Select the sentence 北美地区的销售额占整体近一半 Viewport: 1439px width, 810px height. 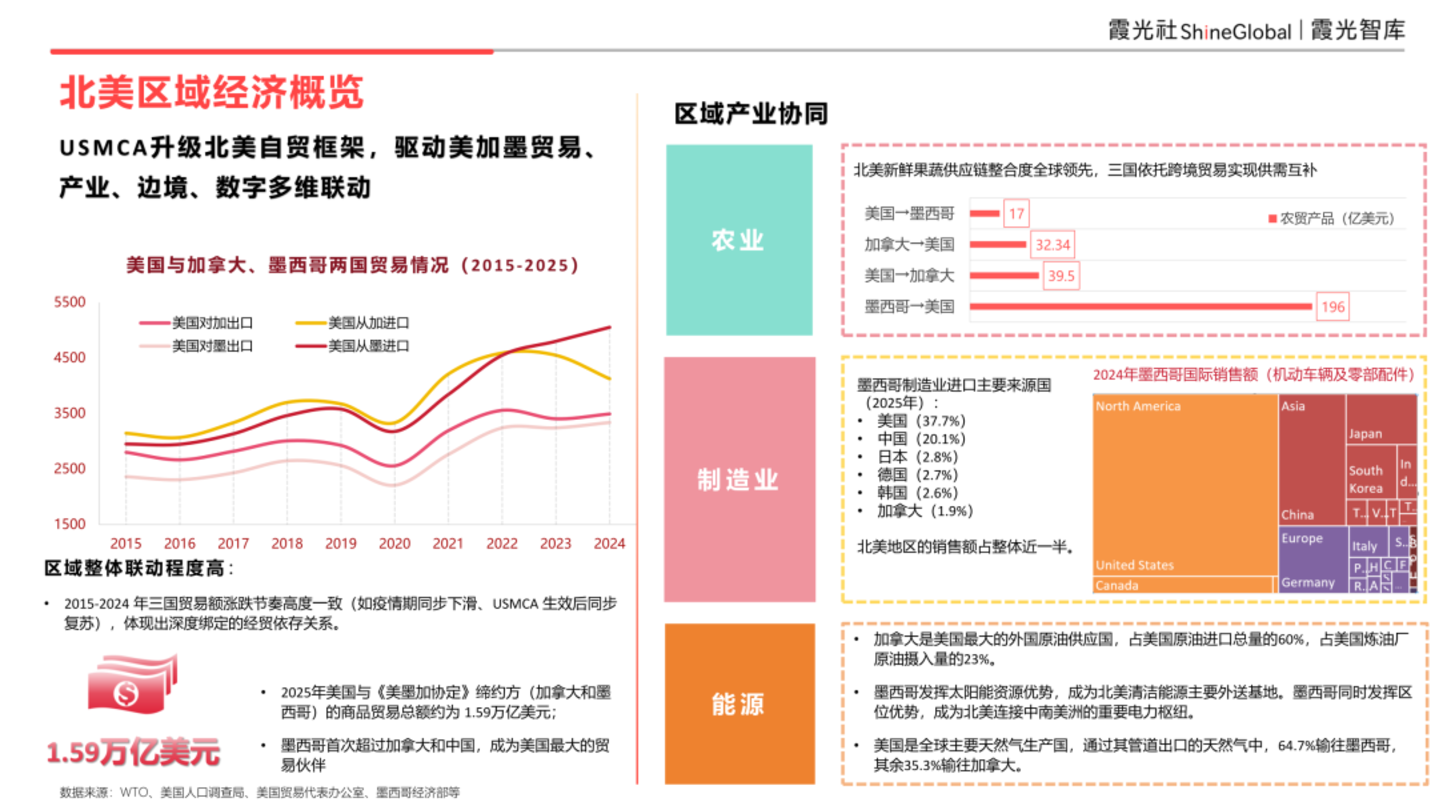pos(967,547)
